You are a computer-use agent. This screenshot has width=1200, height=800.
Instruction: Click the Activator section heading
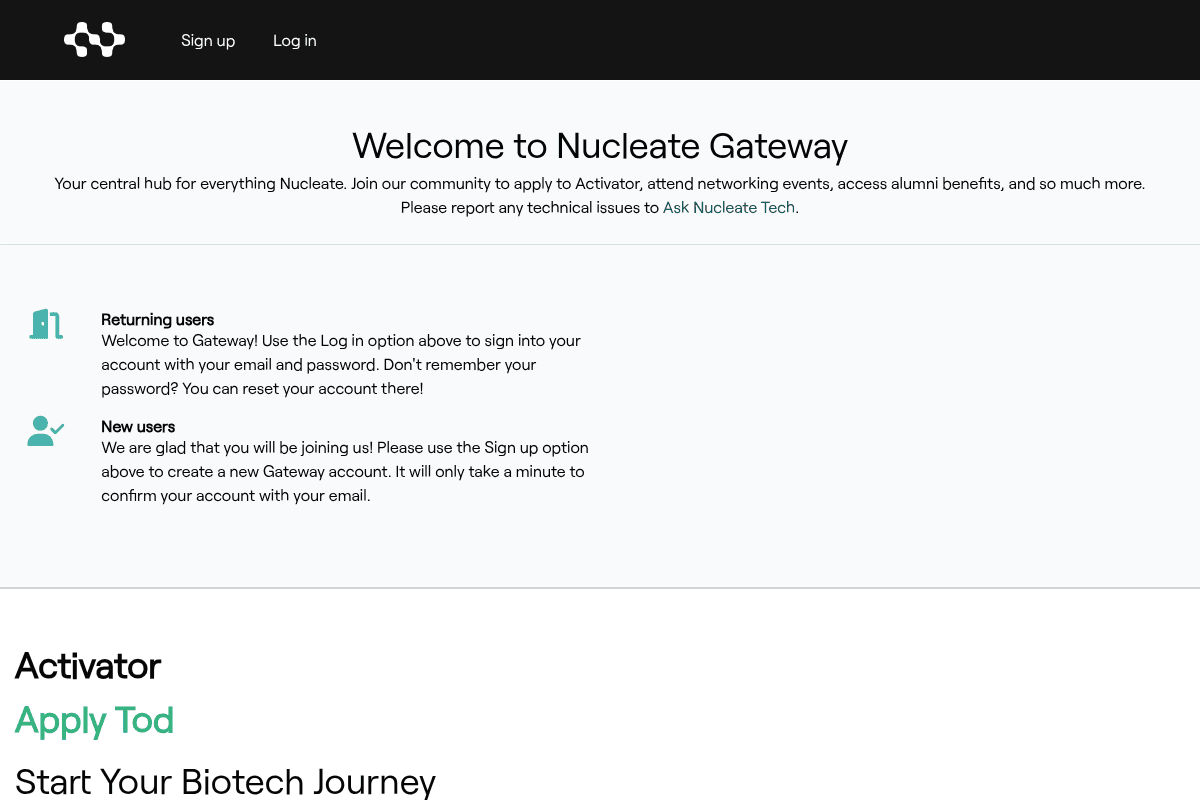88,666
